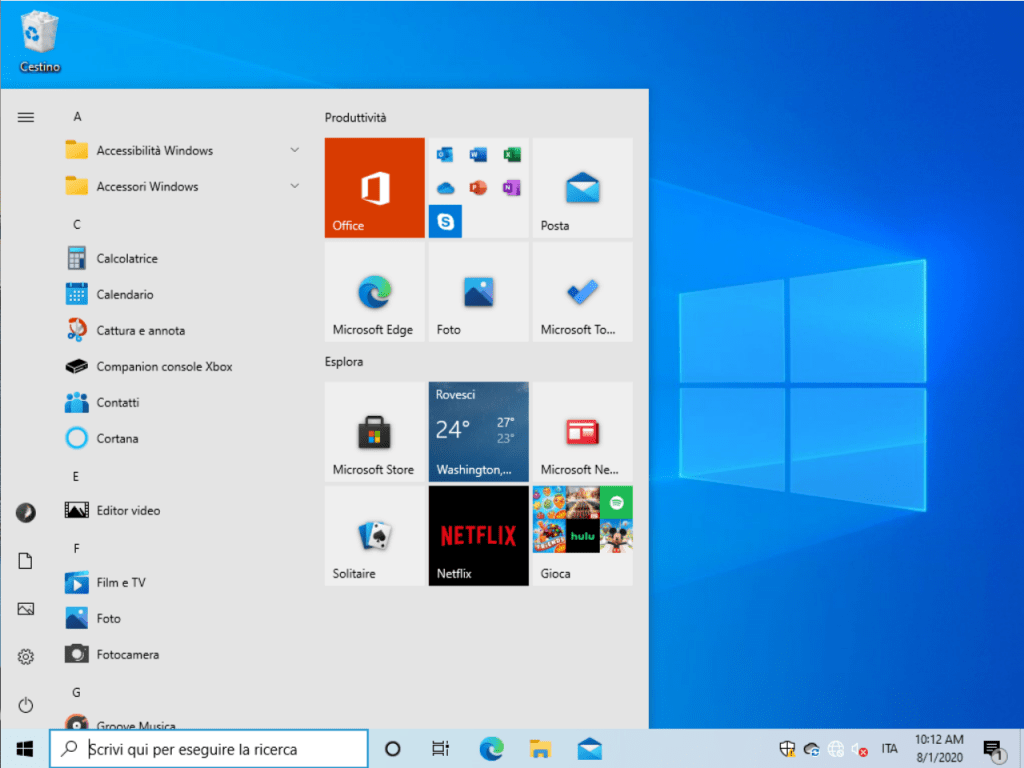Click the OneDrive tray icon
This screenshot has width=1024, height=768.
coord(812,749)
